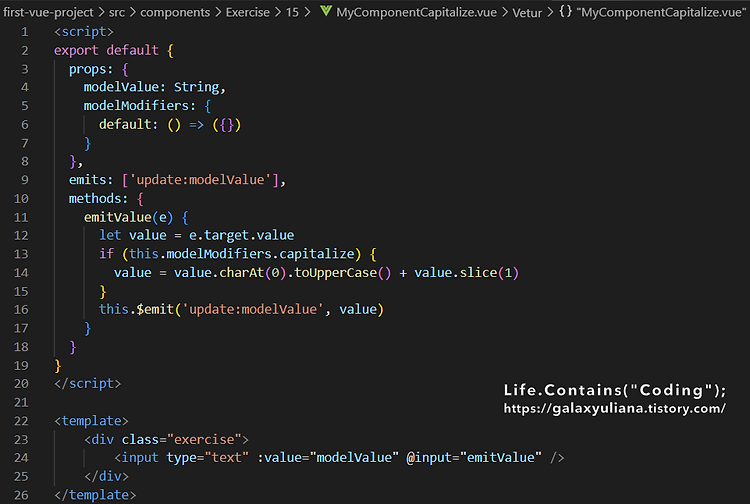Click the closing </div> tag

(106, 476)
